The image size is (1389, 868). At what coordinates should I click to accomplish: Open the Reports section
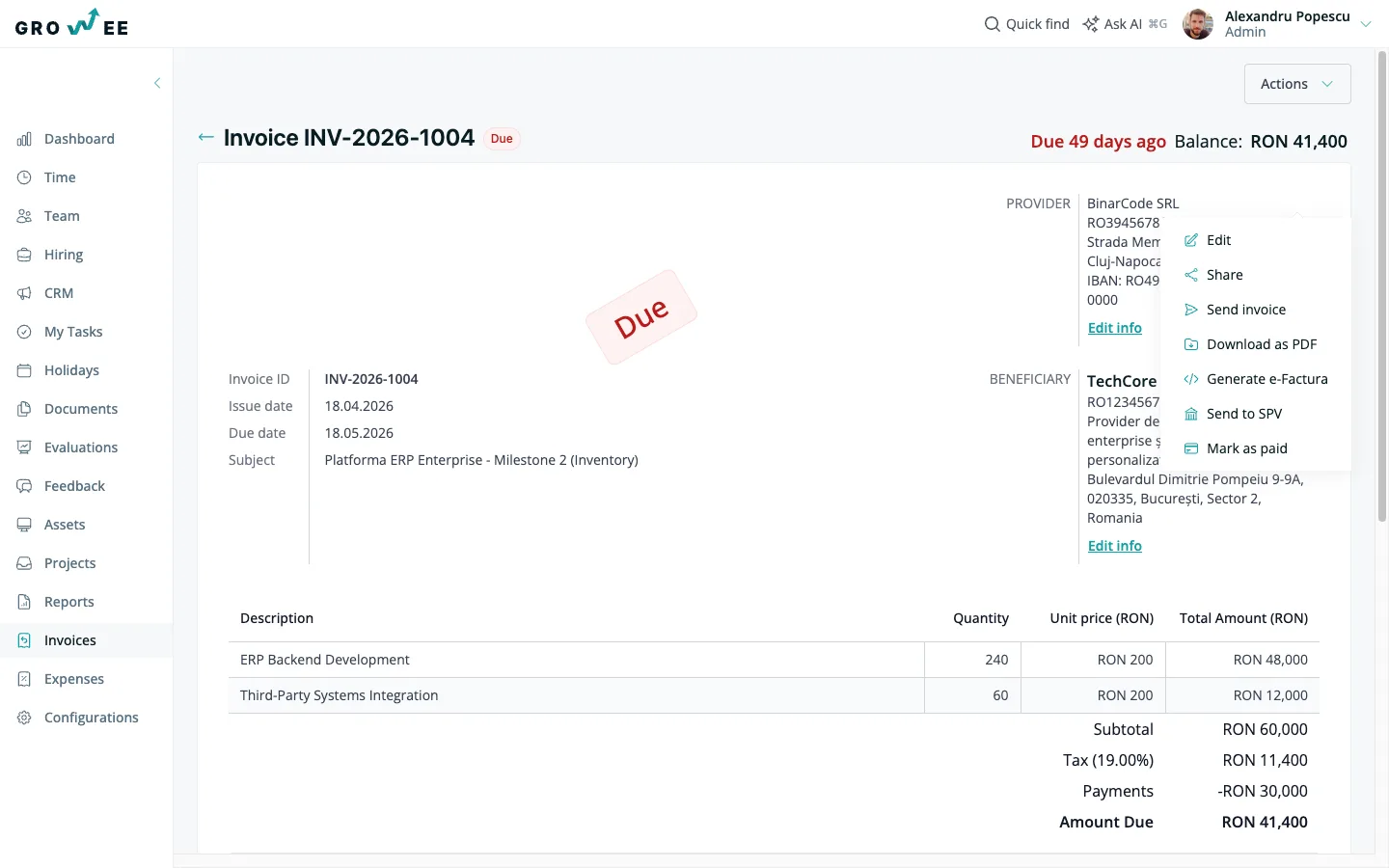[69, 602]
